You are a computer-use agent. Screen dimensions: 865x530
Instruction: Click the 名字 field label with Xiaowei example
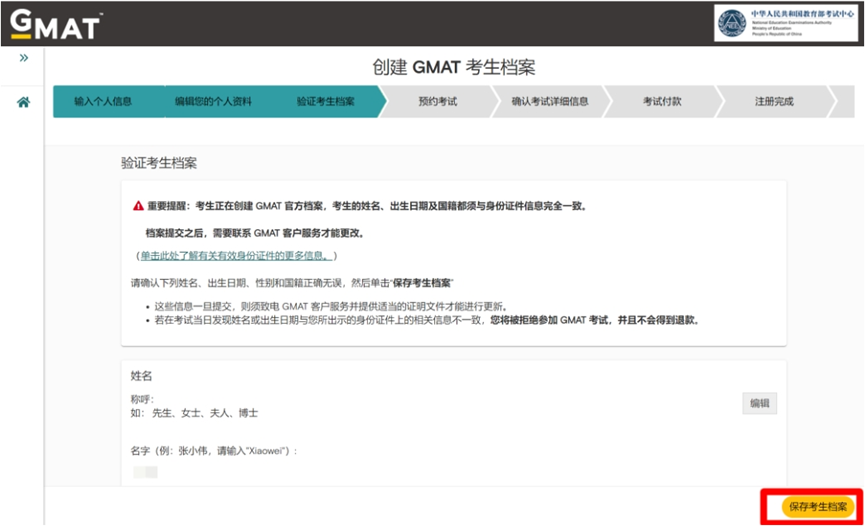coord(214,451)
